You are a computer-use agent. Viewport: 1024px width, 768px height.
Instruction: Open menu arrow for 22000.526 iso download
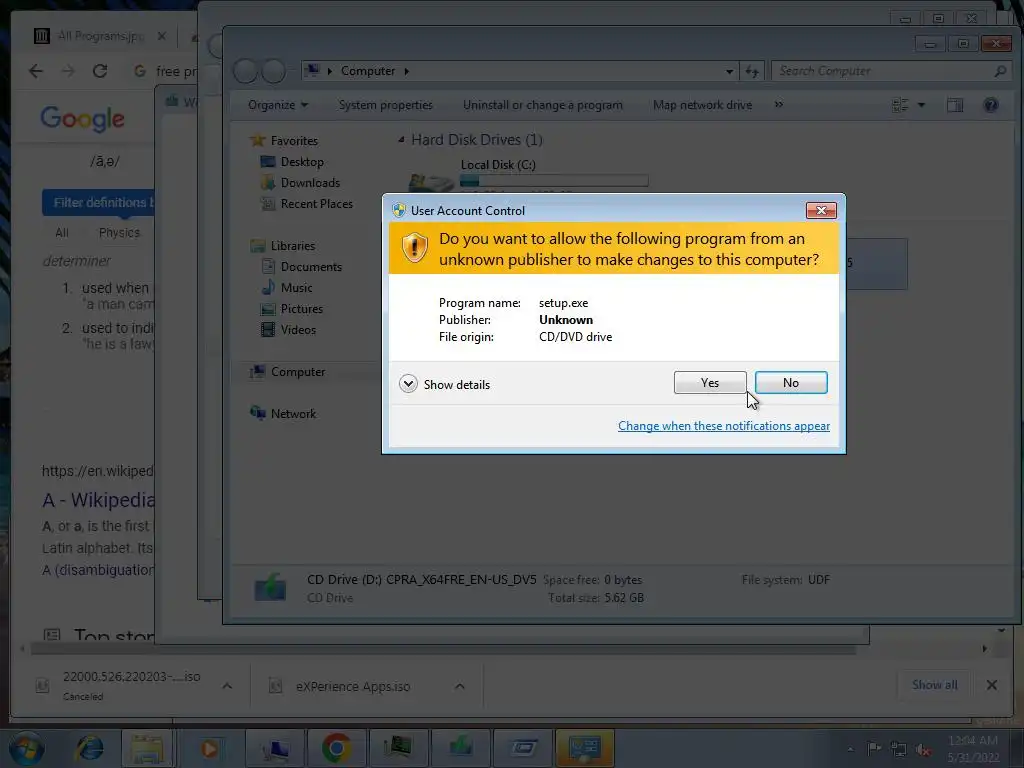[227, 686]
